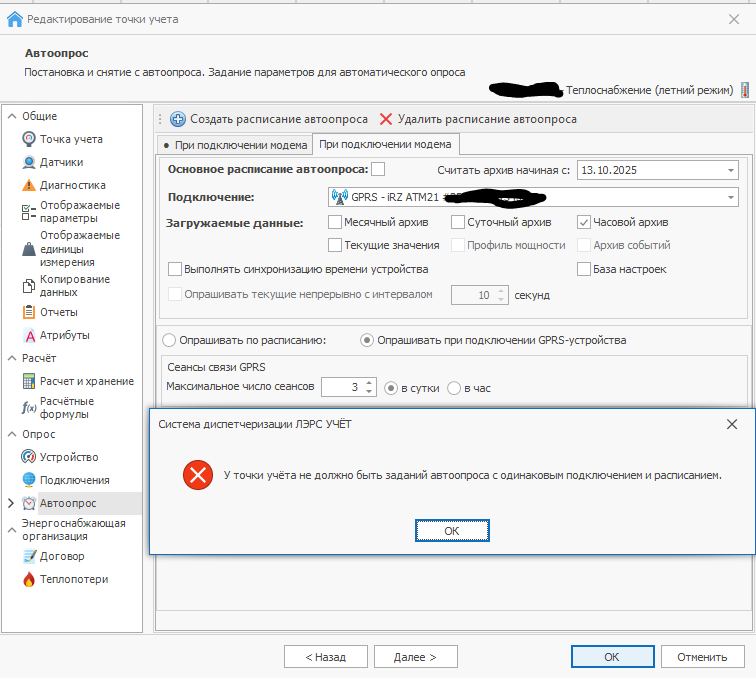Select the Отчеты icon in sidebar
The image size is (756, 678).
[x=30, y=312]
